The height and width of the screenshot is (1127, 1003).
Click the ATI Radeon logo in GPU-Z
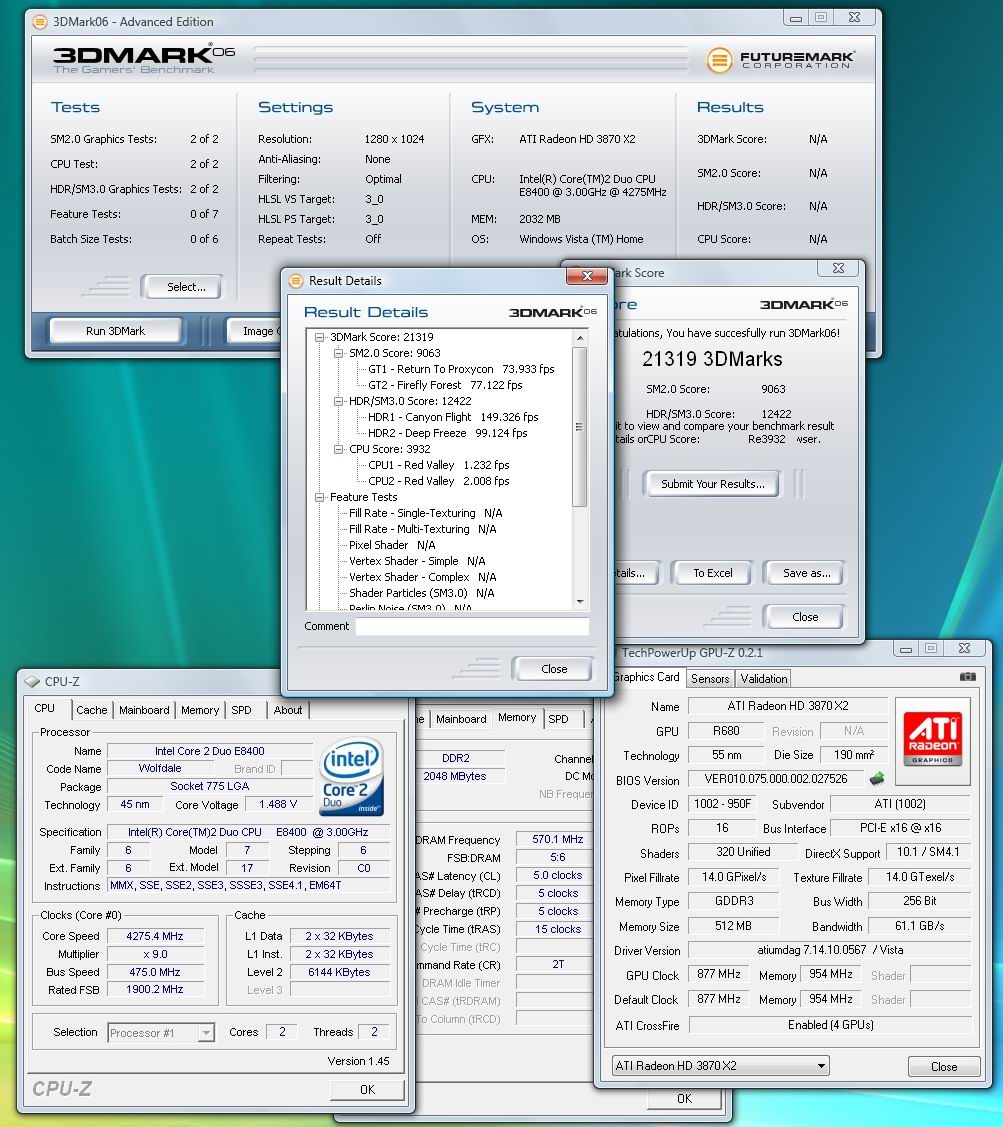[933, 740]
